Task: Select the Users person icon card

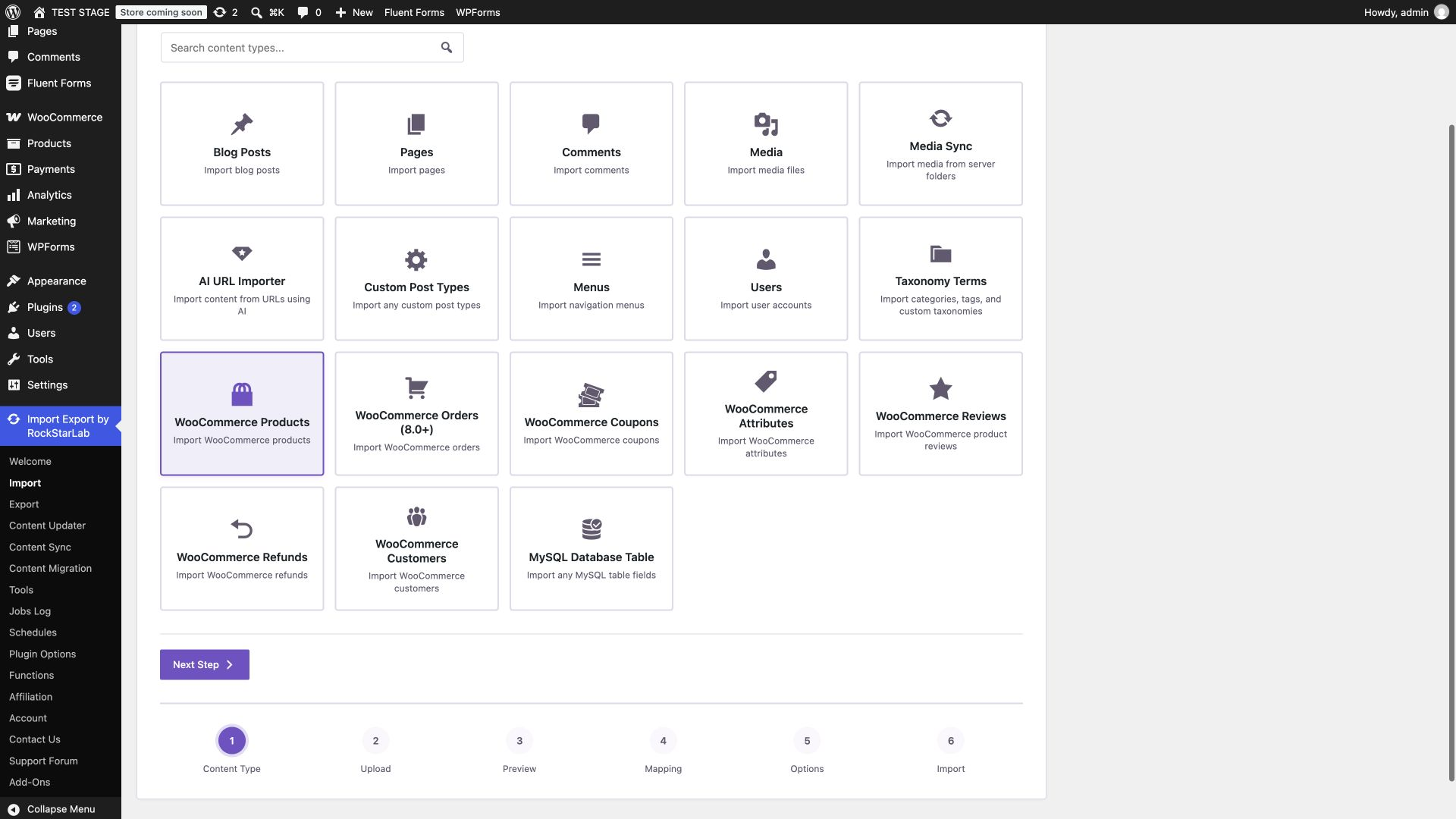Action: click(x=766, y=279)
